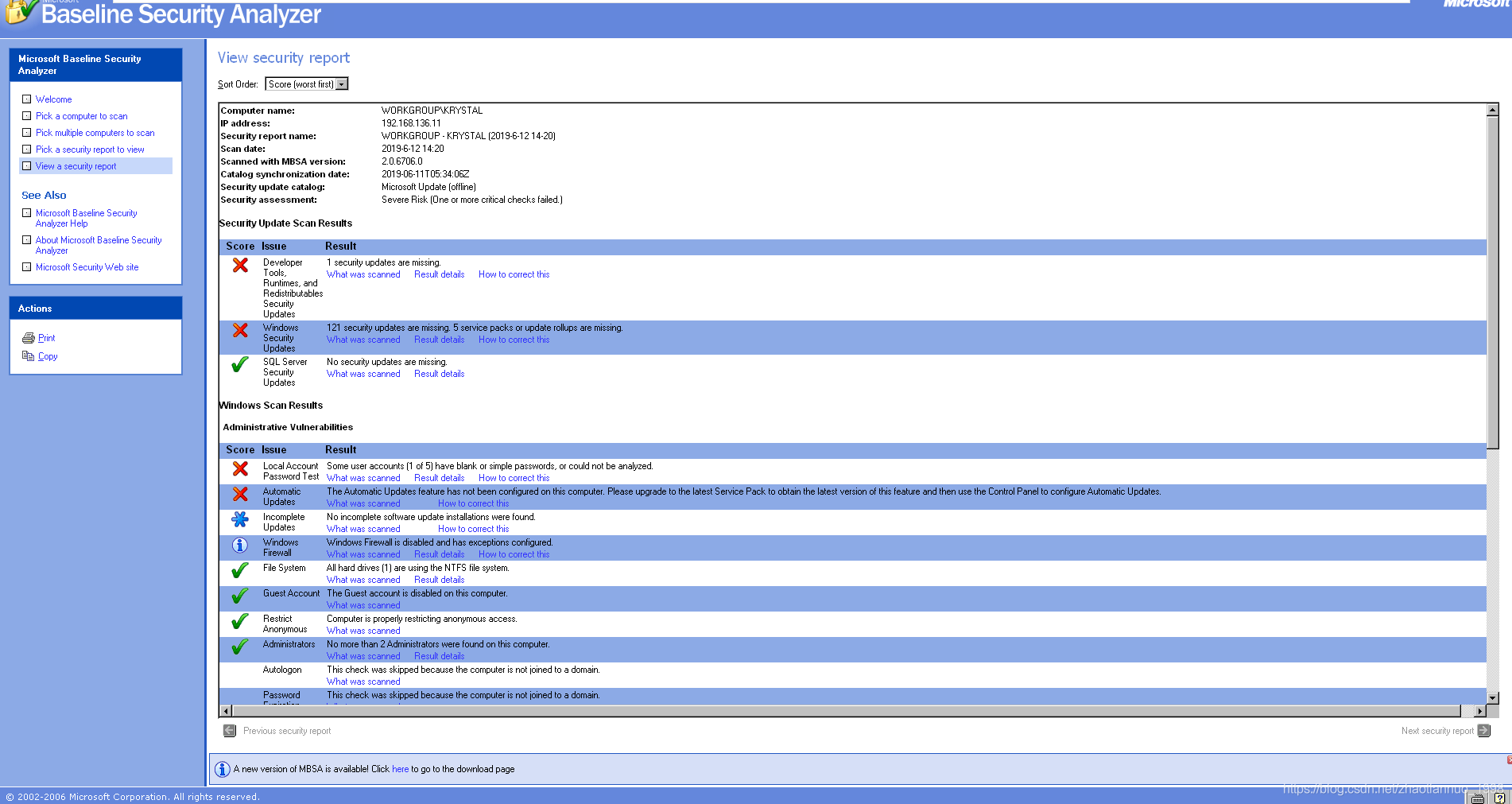Click the Previous security report arrow icon
Viewport: 1512px width, 804px height.
(230, 731)
